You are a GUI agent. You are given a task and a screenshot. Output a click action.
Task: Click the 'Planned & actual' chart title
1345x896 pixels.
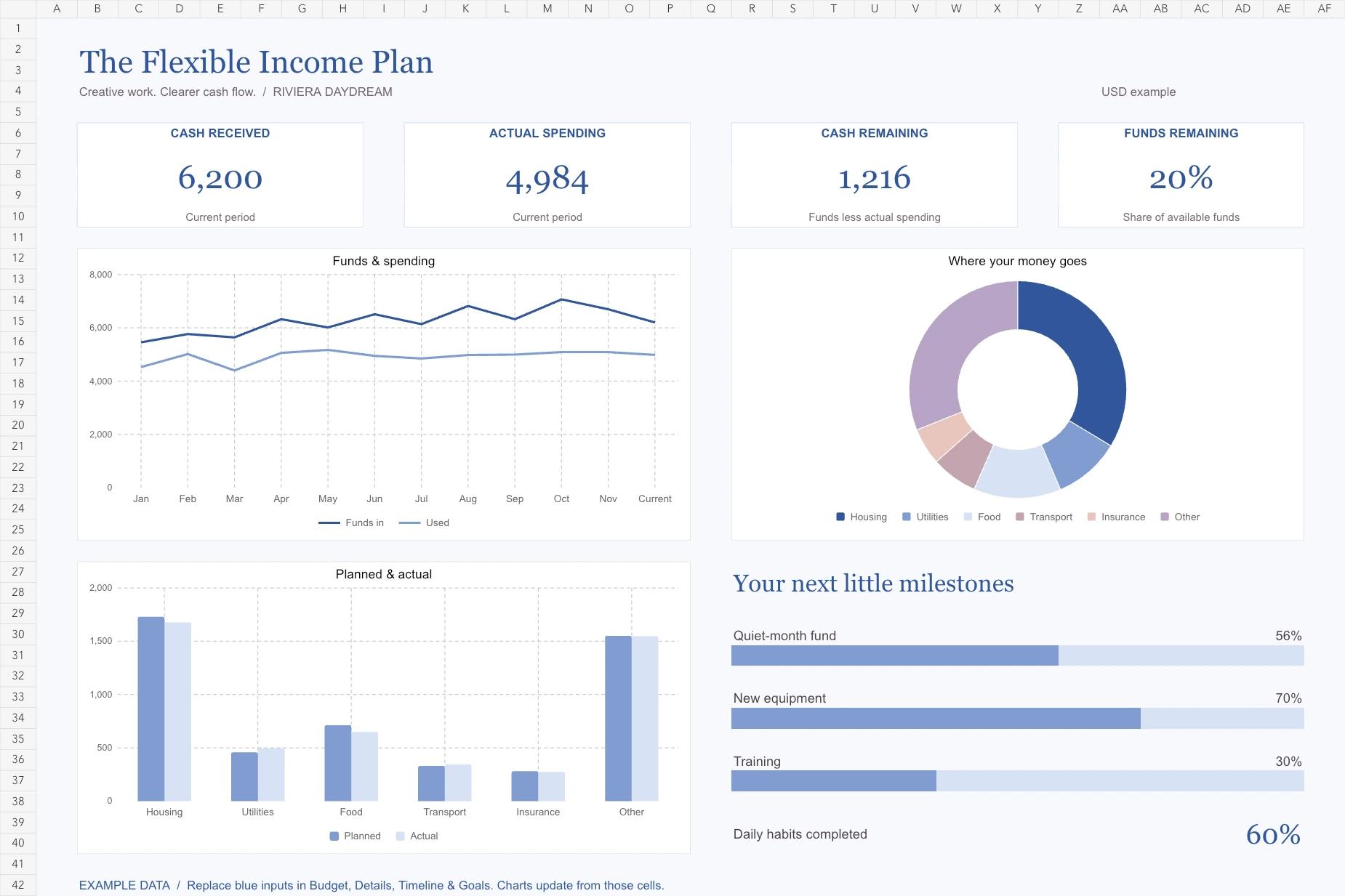pos(384,574)
